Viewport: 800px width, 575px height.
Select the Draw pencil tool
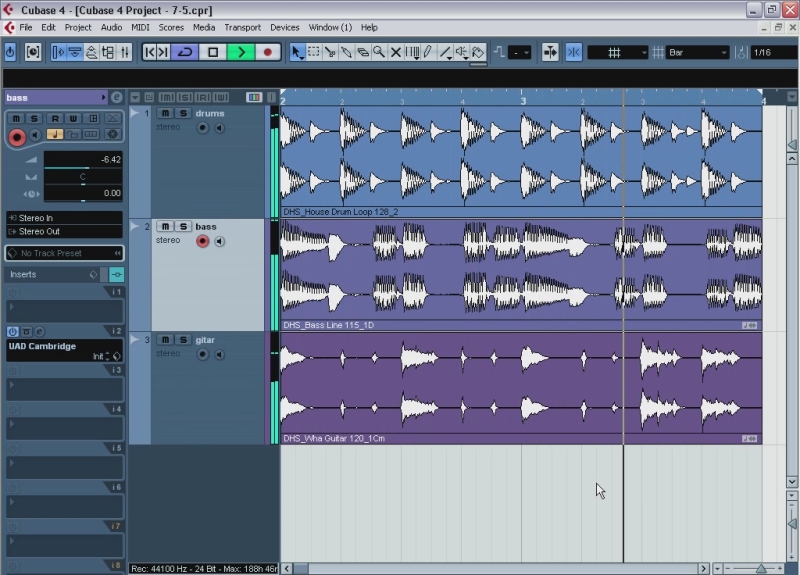tap(428, 52)
